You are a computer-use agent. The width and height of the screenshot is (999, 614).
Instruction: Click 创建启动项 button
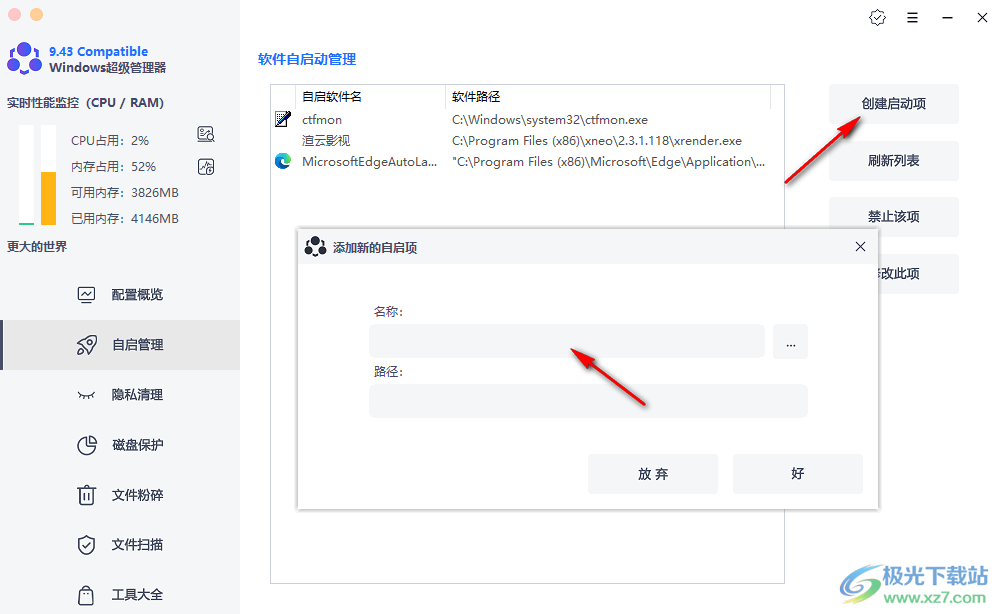tap(893, 104)
